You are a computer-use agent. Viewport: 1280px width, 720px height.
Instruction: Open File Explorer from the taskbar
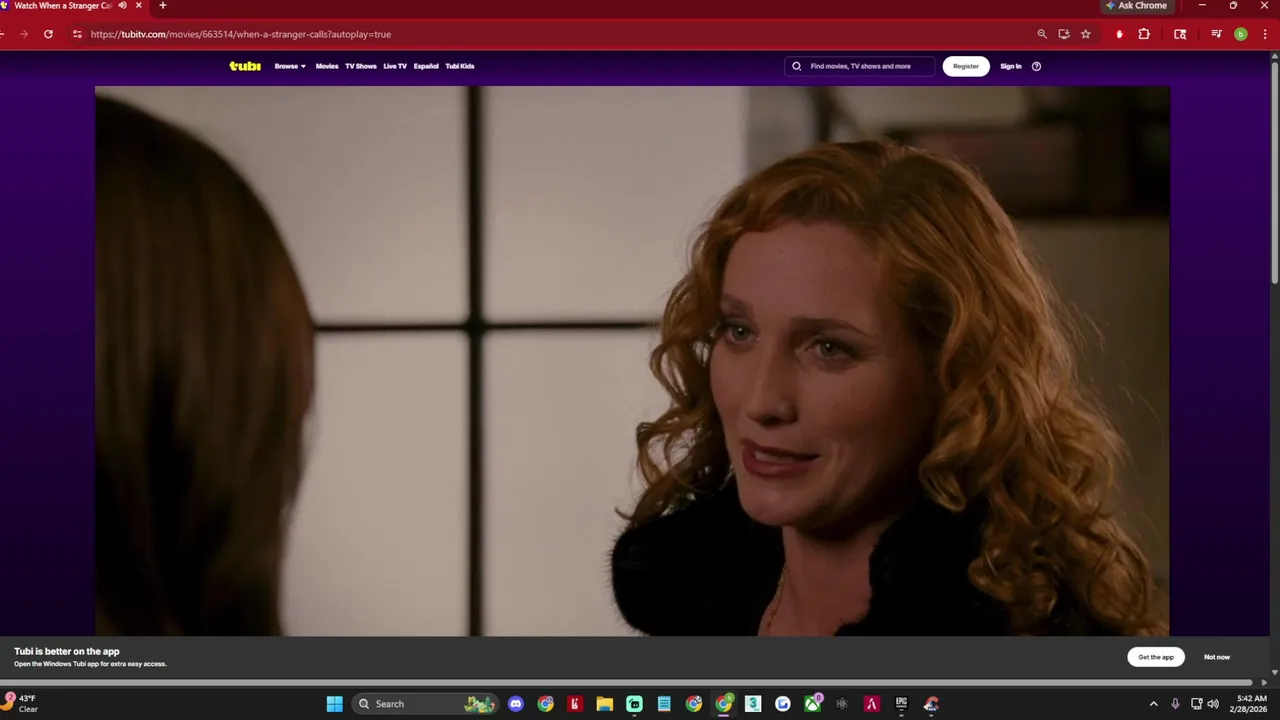605,704
